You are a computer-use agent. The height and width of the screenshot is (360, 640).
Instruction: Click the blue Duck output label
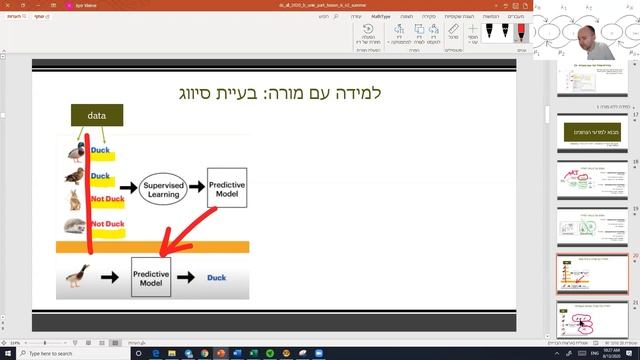click(x=216, y=278)
